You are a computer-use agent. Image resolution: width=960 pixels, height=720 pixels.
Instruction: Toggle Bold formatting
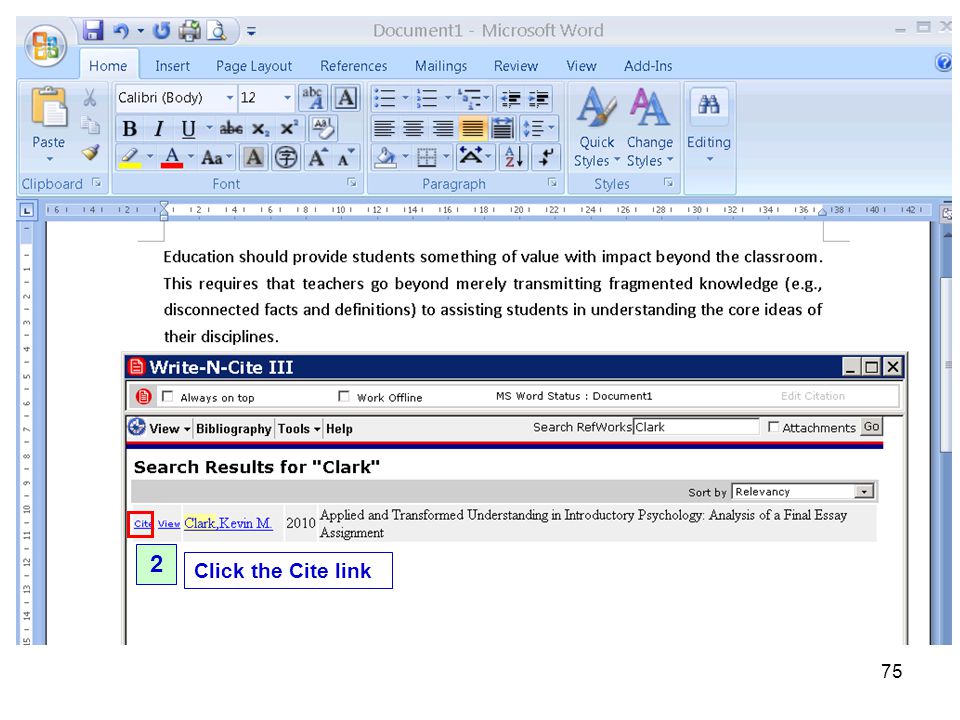pos(129,129)
